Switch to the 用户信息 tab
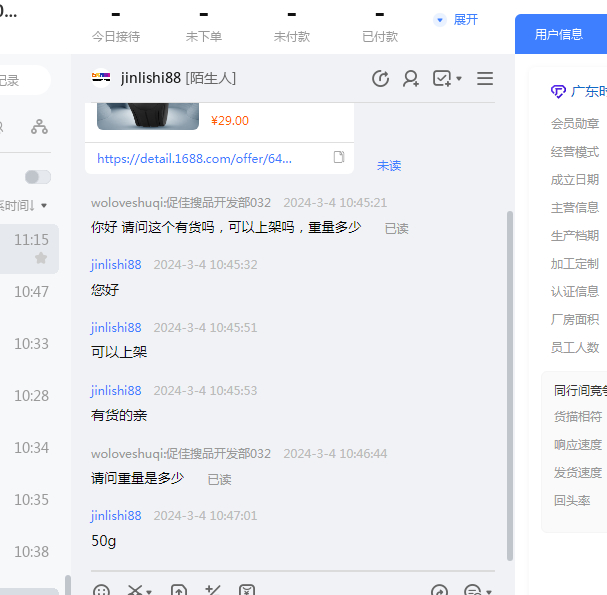The width and height of the screenshot is (607, 595). point(558,34)
